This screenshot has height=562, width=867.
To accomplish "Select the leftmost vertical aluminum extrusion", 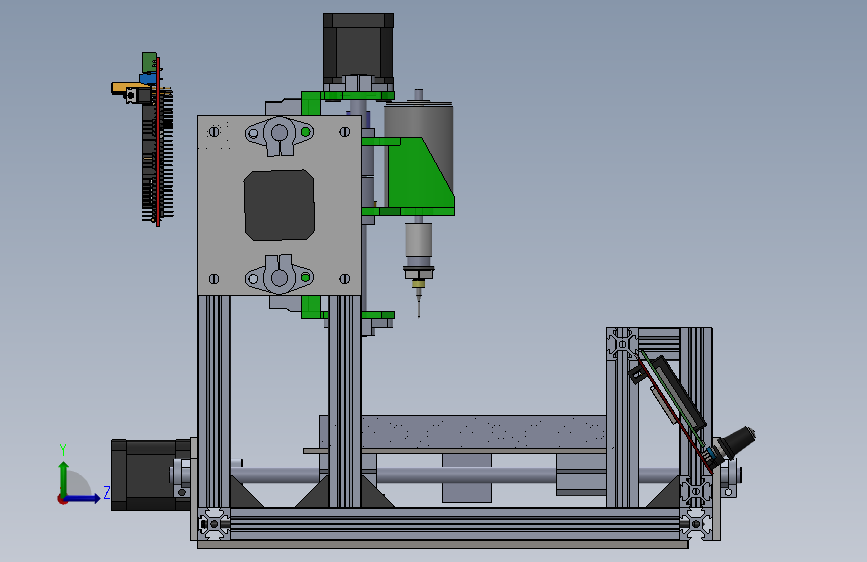I will click(213, 402).
